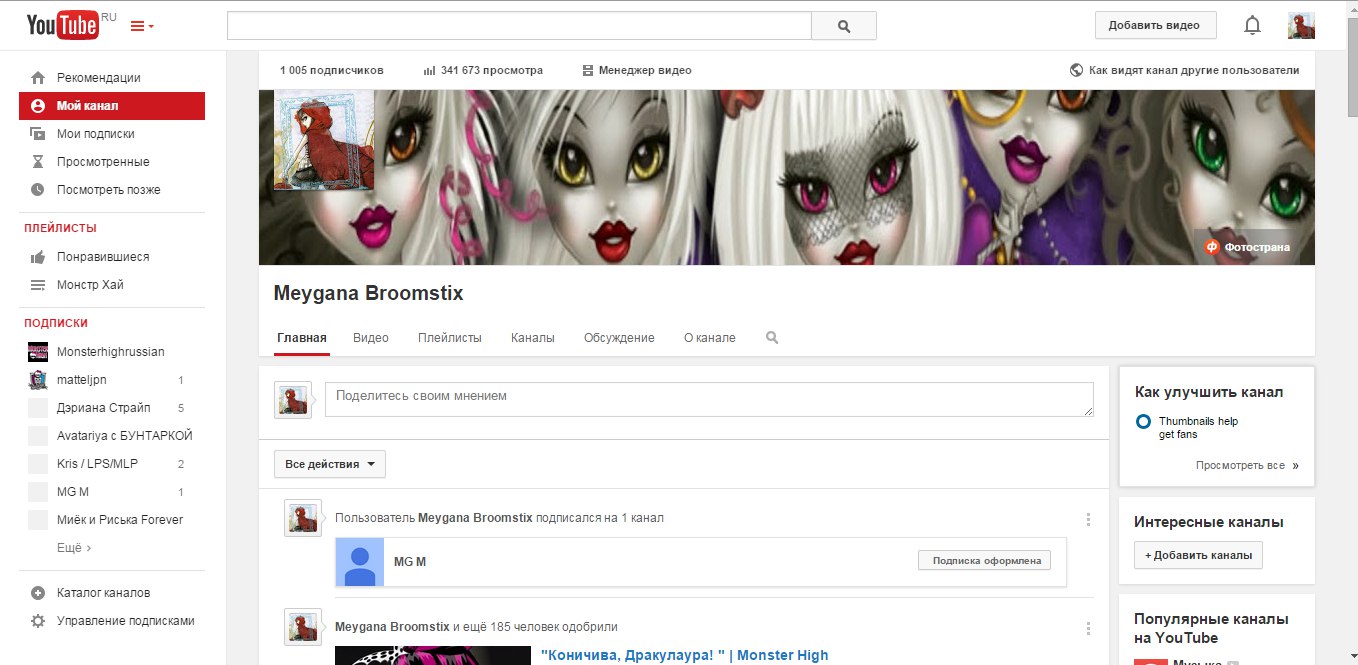The height and width of the screenshot is (665, 1358).
Task: Click the Добавить каналы button
Action: pyautogui.click(x=1198, y=556)
